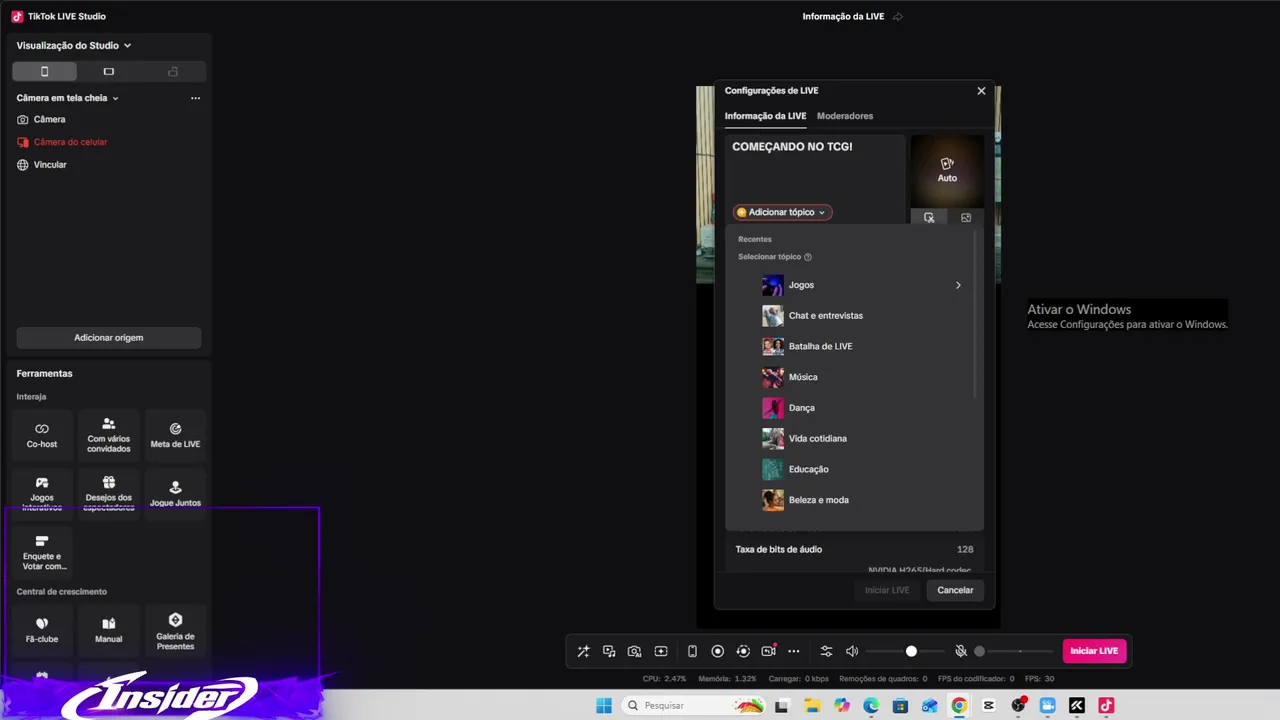This screenshot has width=1280, height=720.
Task: Switch to landscape layout mode
Action: pyautogui.click(x=109, y=72)
